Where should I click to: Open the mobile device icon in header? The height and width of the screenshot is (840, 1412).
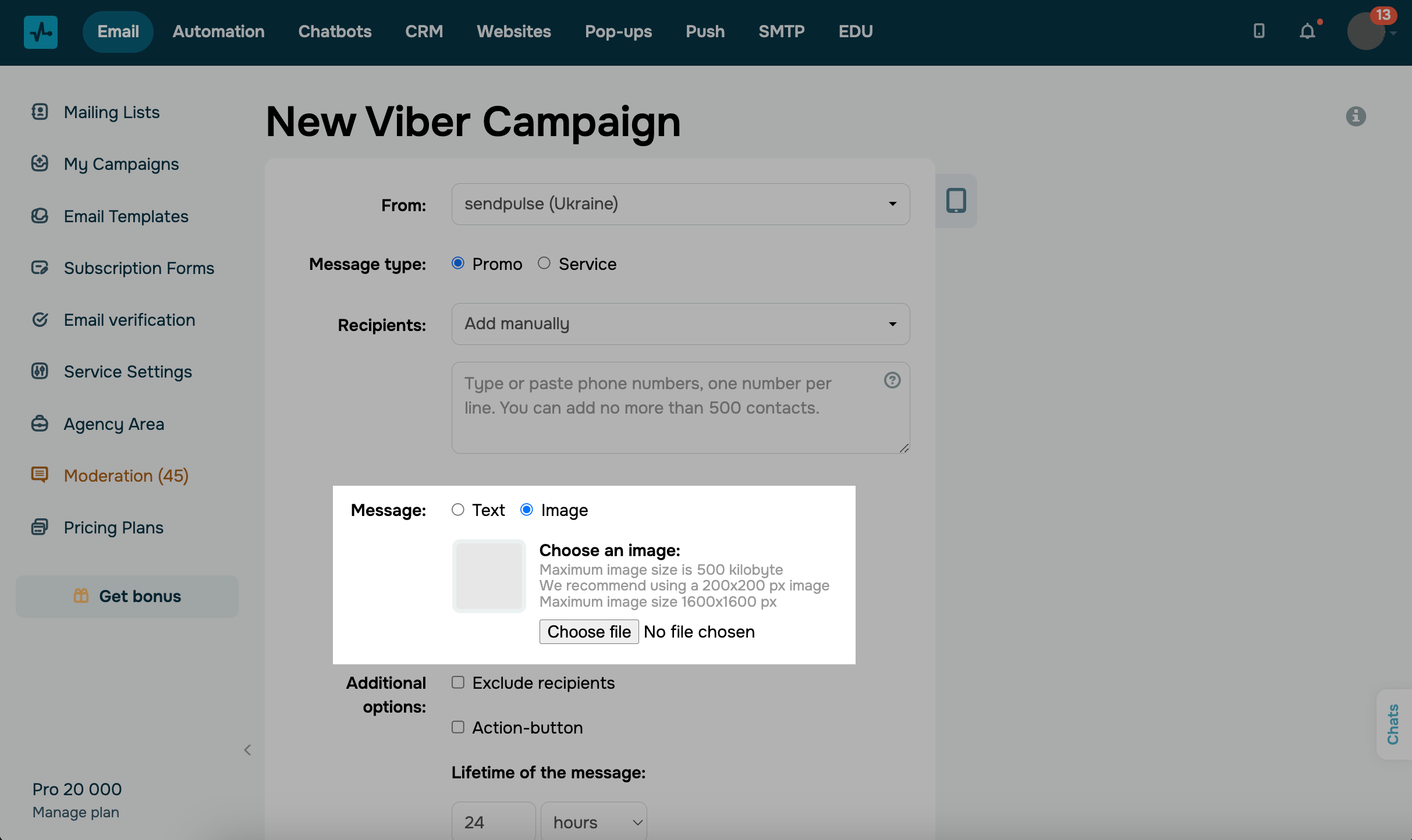click(x=1259, y=31)
